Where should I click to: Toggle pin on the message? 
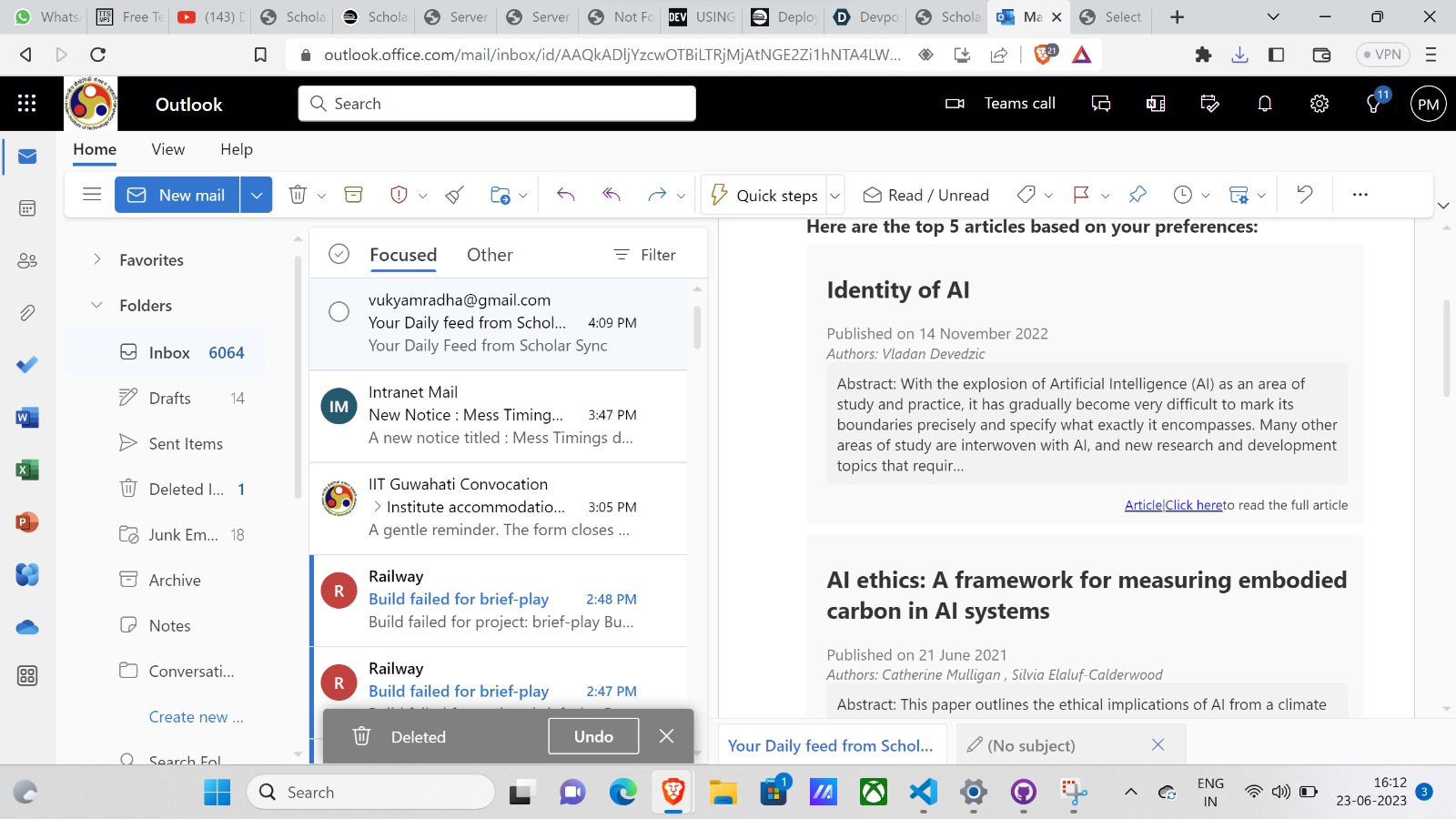[x=1137, y=195]
